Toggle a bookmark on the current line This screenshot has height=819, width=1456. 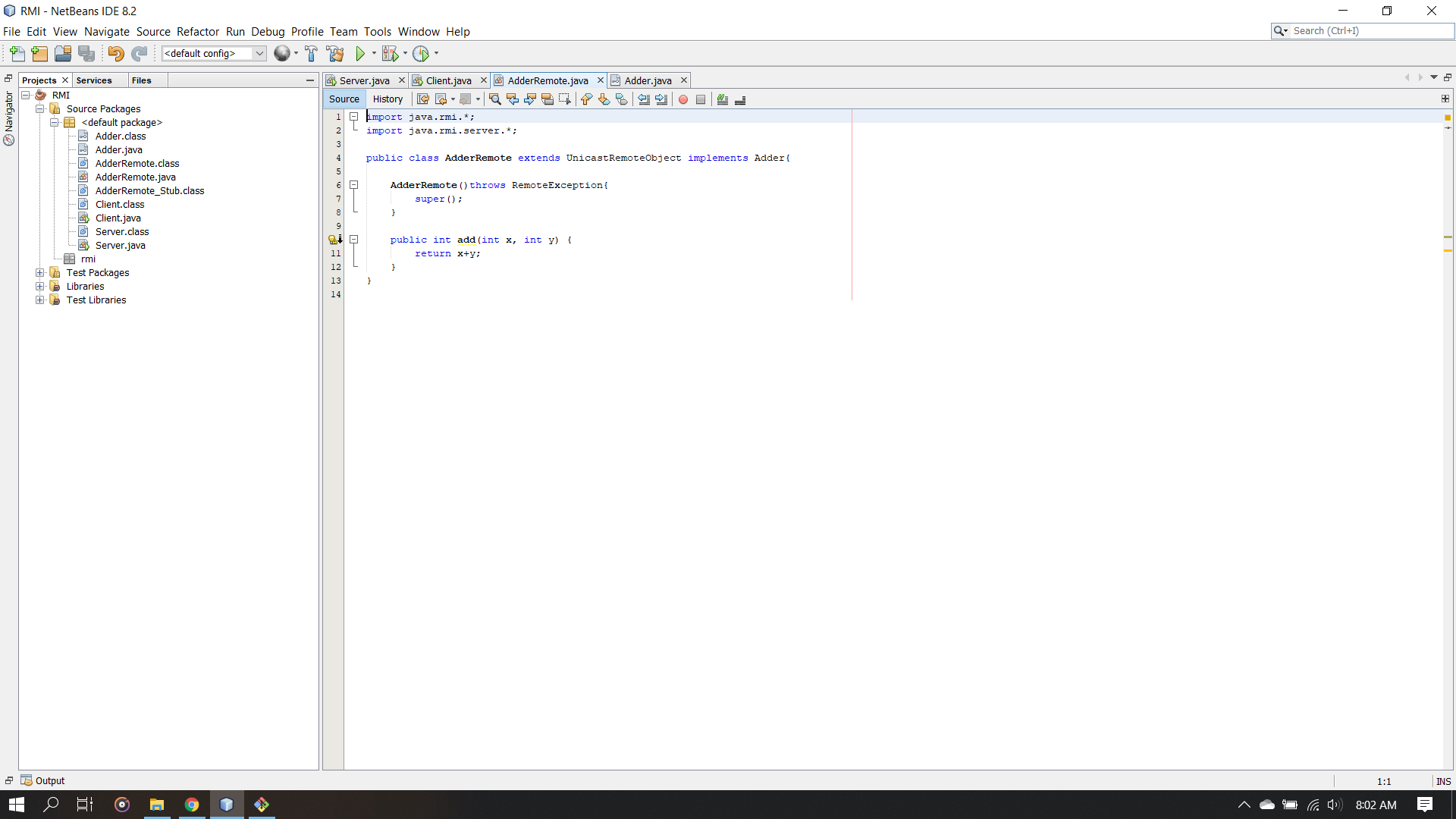click(x=622, y=99)
